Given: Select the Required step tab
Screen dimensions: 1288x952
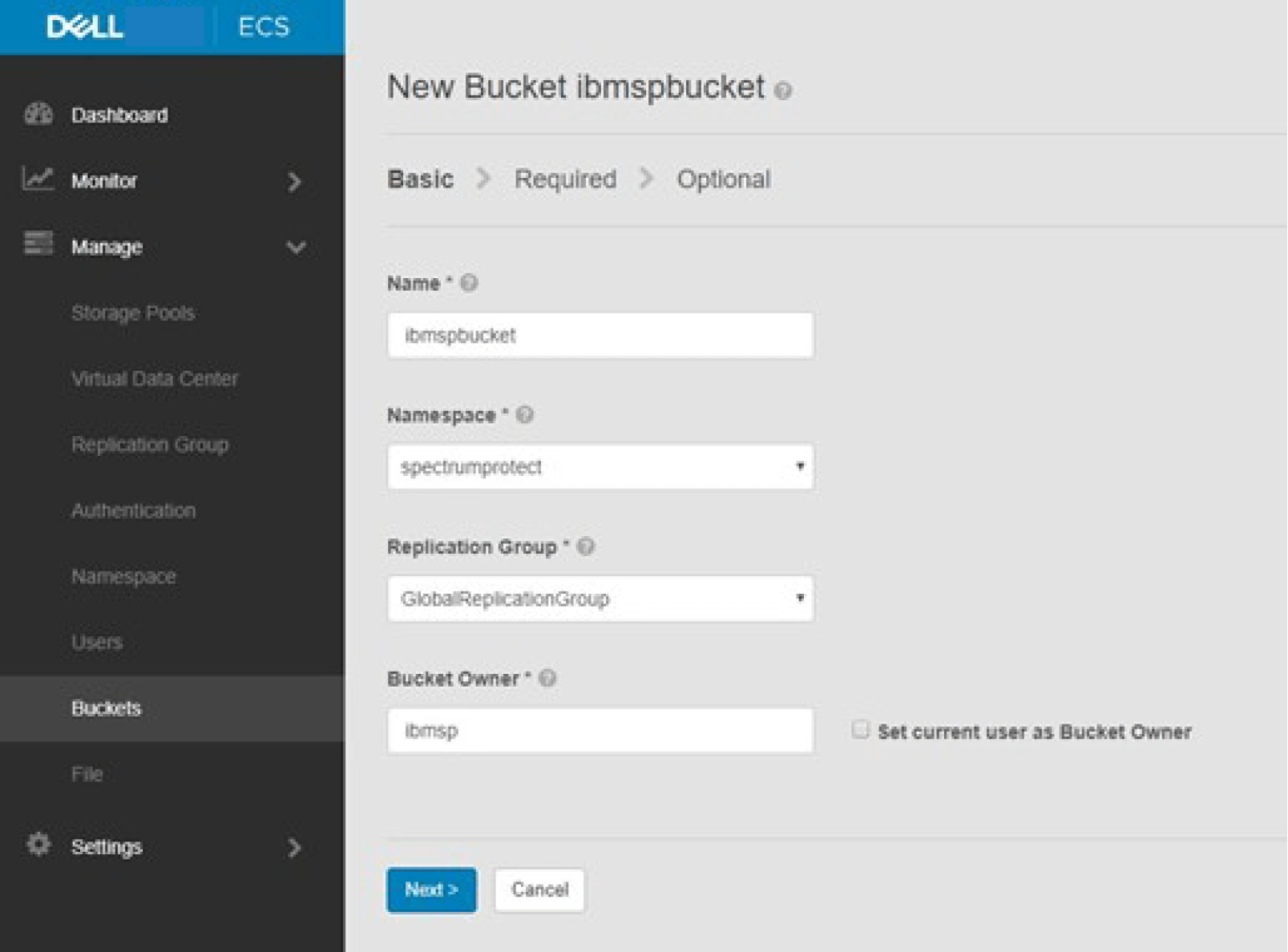Looking at the screenshot, I should point(565,179).
